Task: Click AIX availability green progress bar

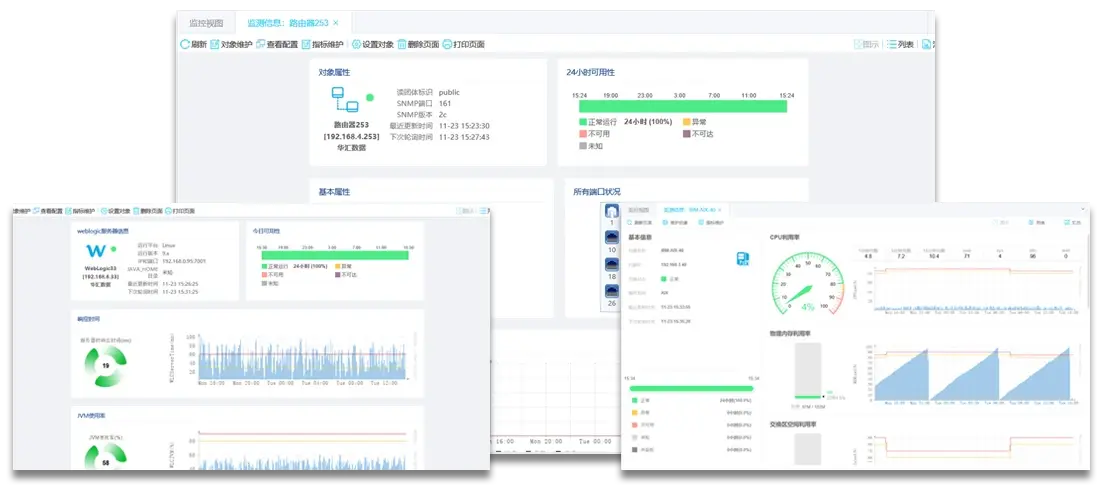Action: pos(691,388)
